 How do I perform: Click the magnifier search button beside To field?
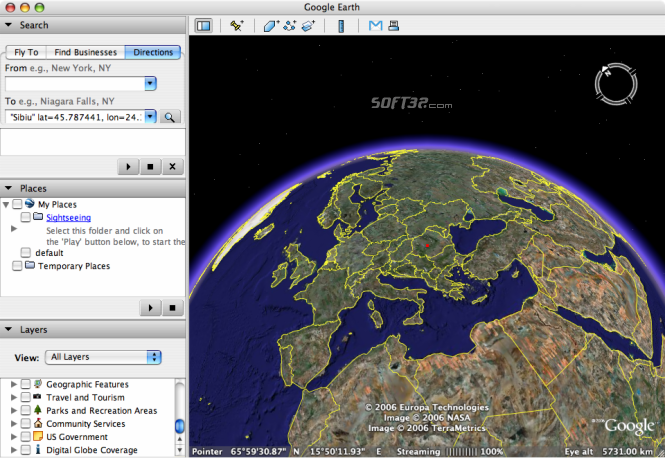tap(170, 117)
